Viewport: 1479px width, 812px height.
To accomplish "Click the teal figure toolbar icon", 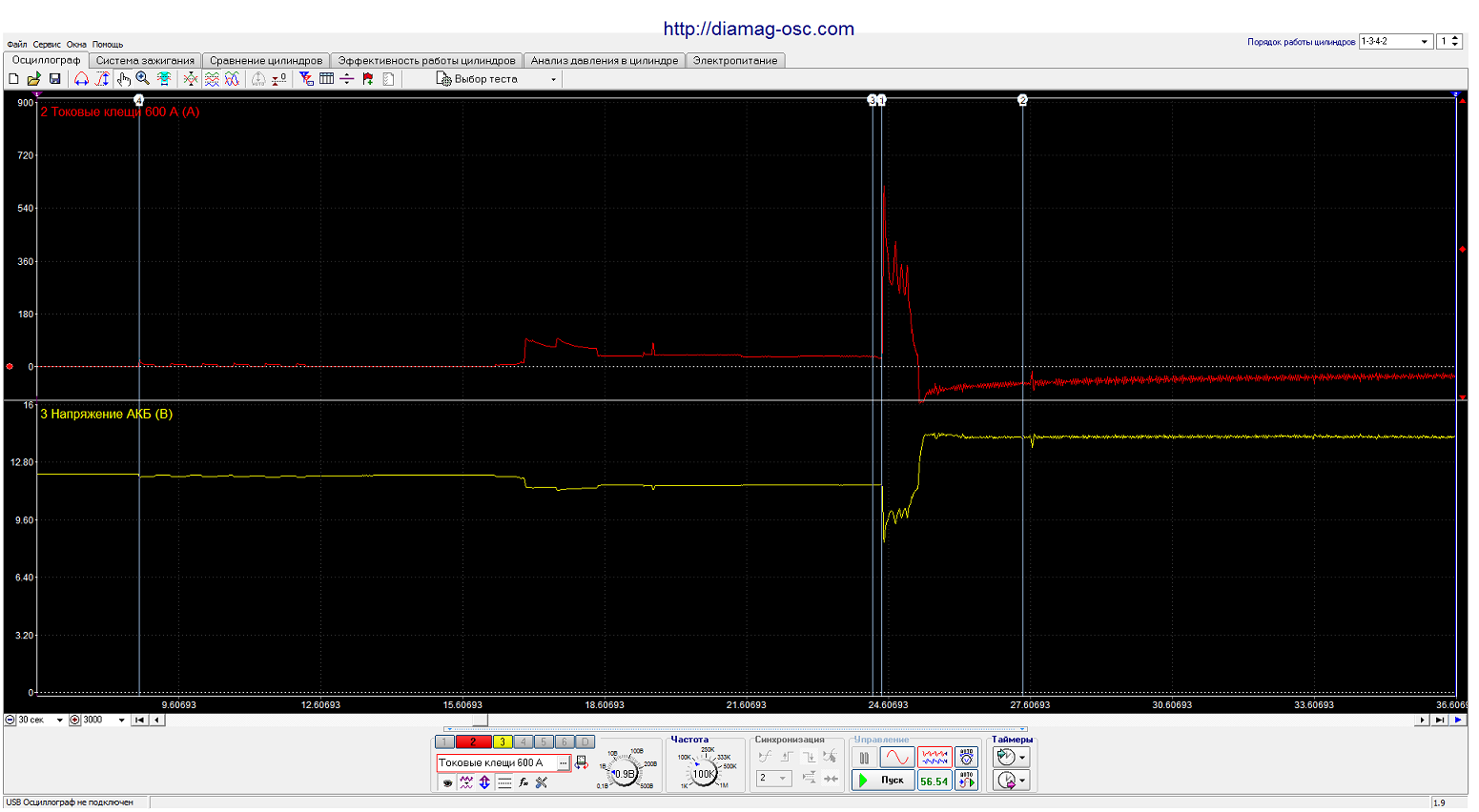I will pyautogui.click(x=164, y=79).
